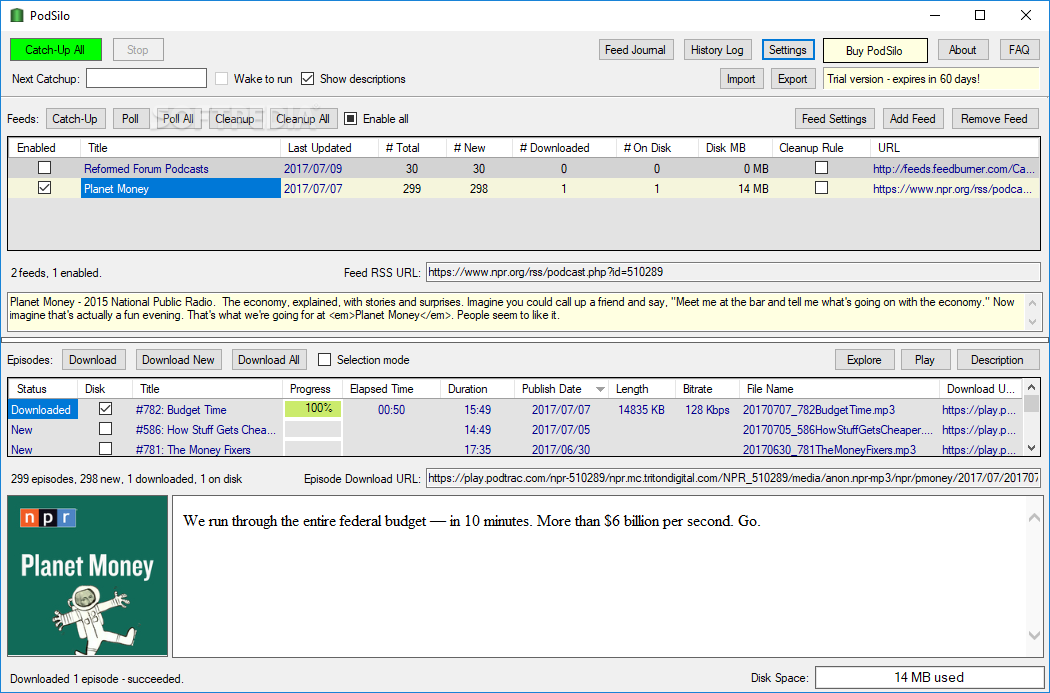Image resolution: width=1050 pixels, height=693 pixels.
Task: Open the Feed Journal
Action: click(635, 50)
